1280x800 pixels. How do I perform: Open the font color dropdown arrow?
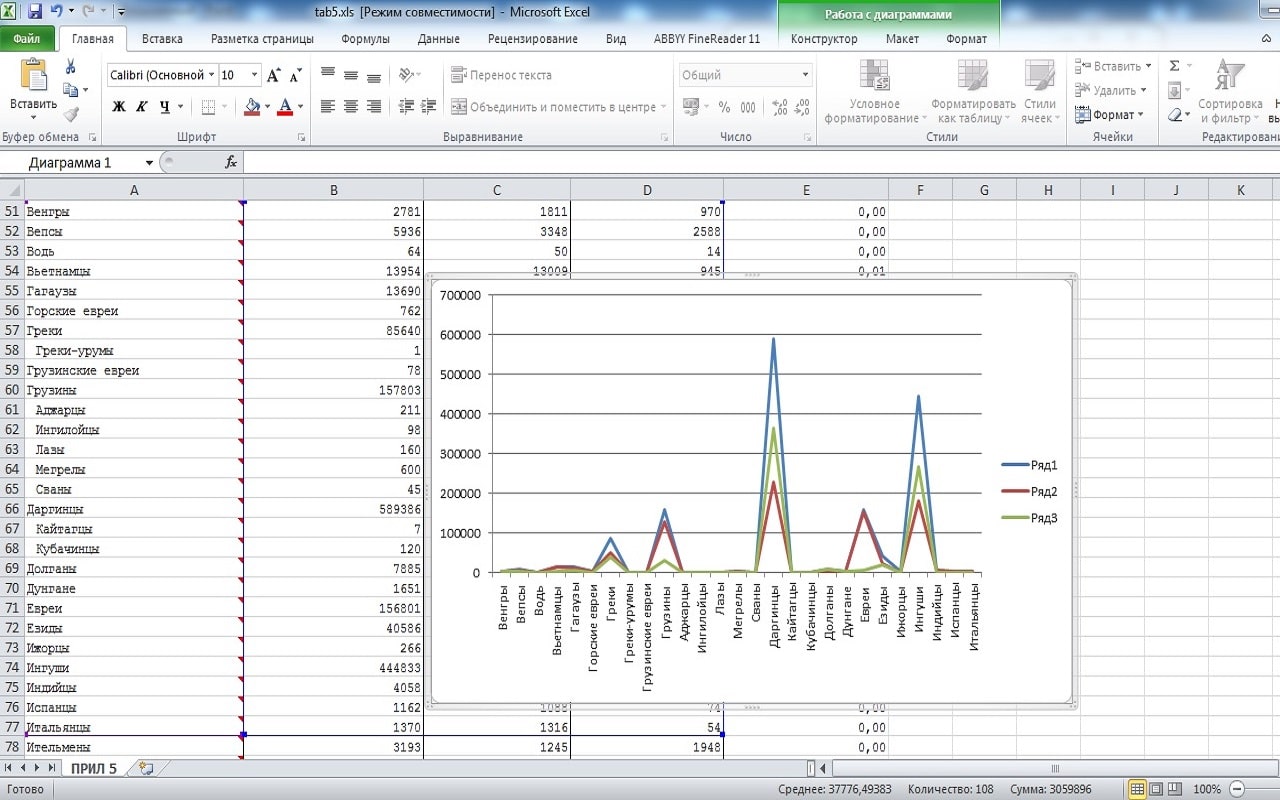point(301,107)
